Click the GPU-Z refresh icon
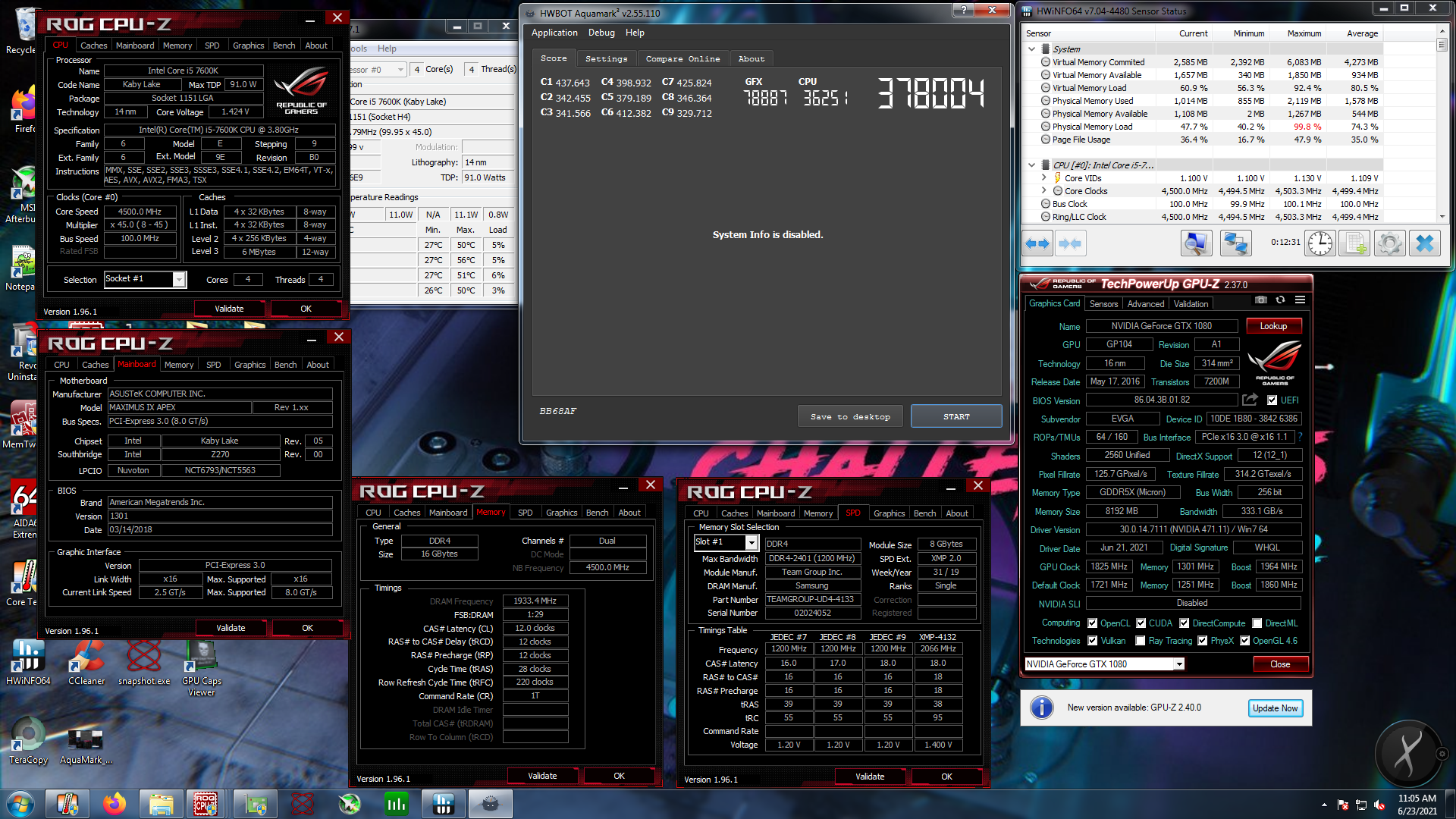This screenshot has height=819, width=1456. point(1280,300)
